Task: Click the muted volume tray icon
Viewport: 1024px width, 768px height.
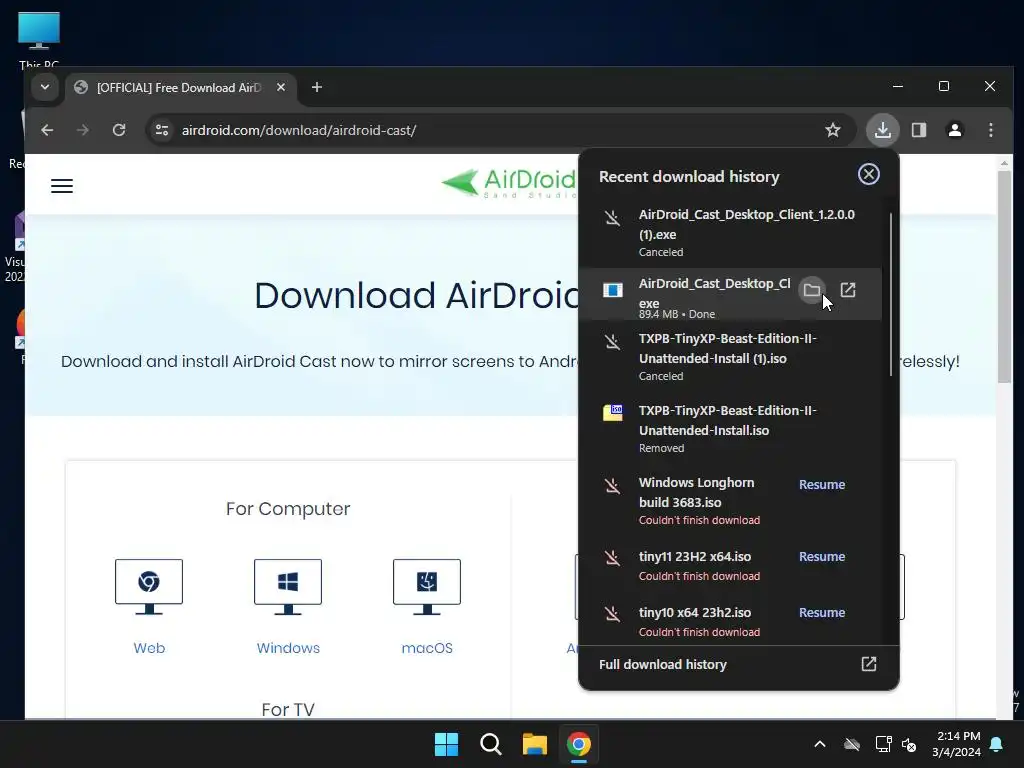Action: click(909, 744)
